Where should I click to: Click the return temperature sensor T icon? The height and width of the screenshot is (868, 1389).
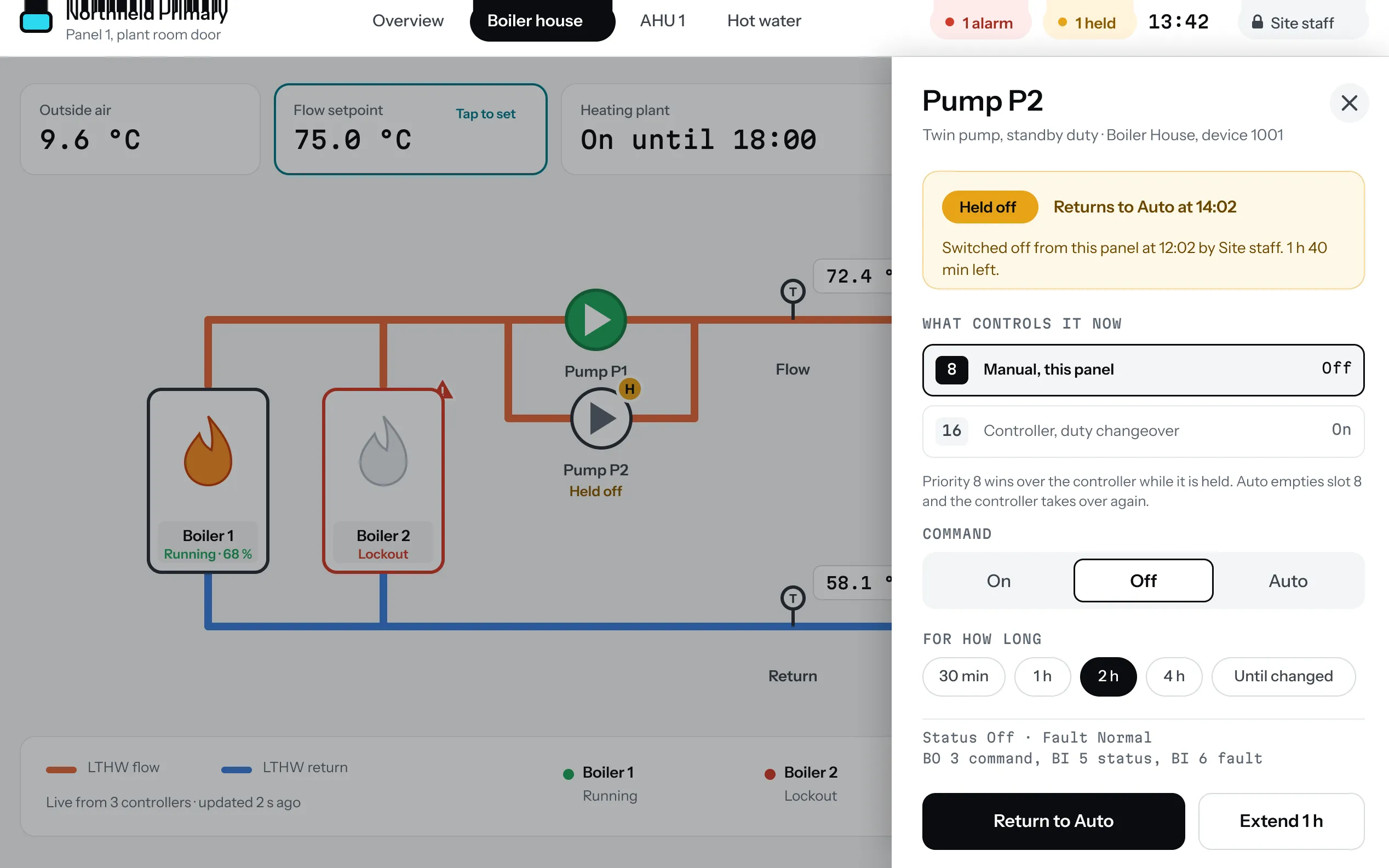pyautogui.click(x=793, y=599)
